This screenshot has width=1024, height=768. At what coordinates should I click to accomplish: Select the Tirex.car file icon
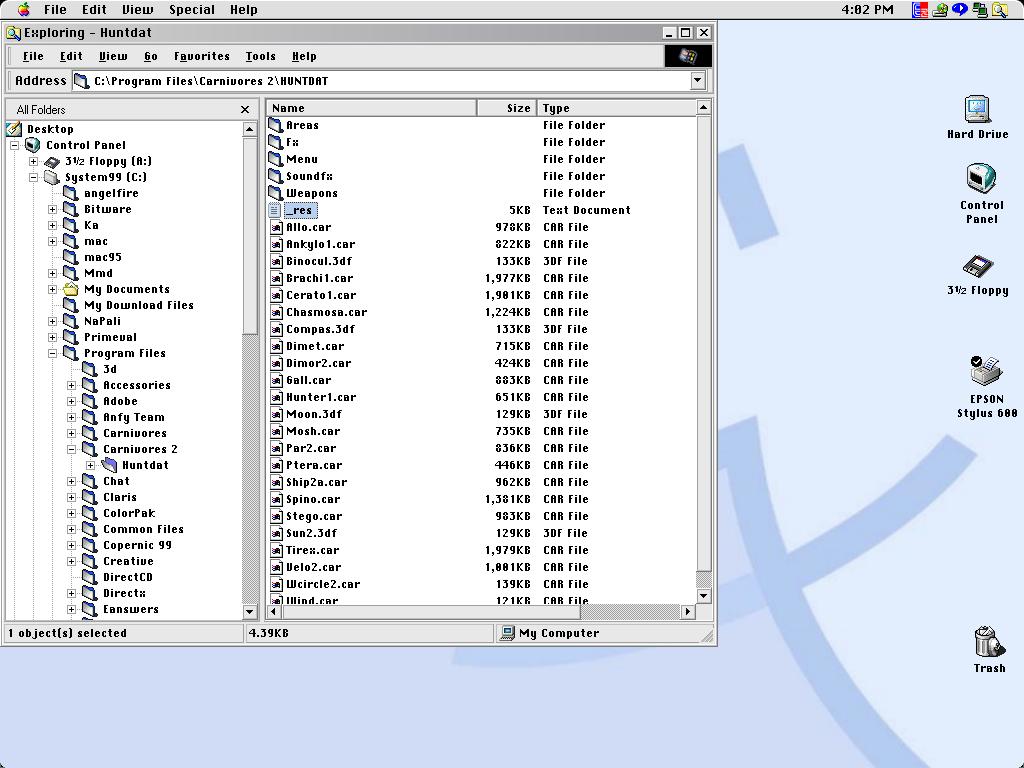tap(277, 550)
